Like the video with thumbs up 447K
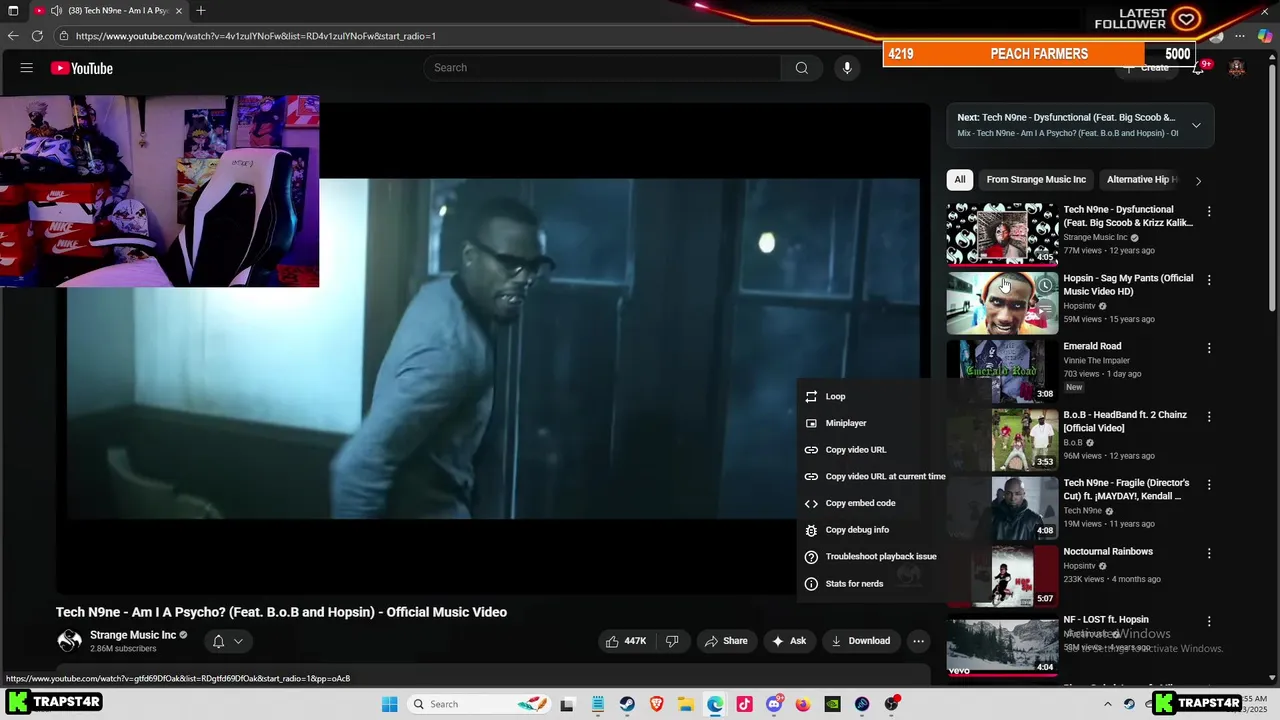This screenshot has width=1280, height=720. coord(626,641)
